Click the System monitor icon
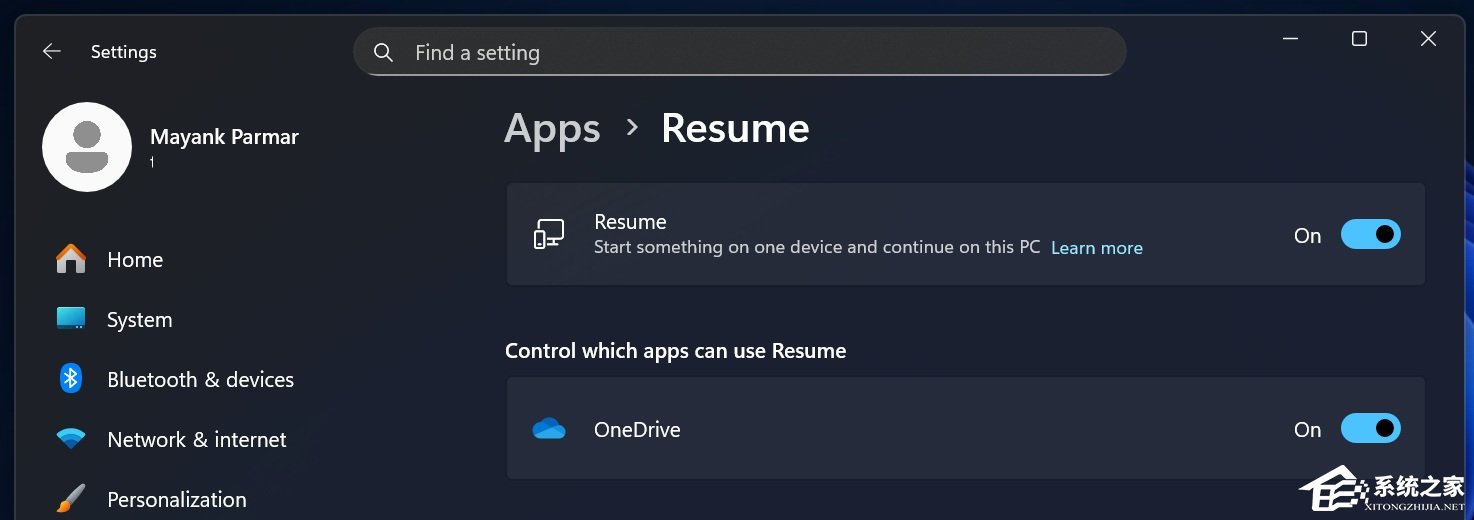1474x520 pixels. [71, 319]
